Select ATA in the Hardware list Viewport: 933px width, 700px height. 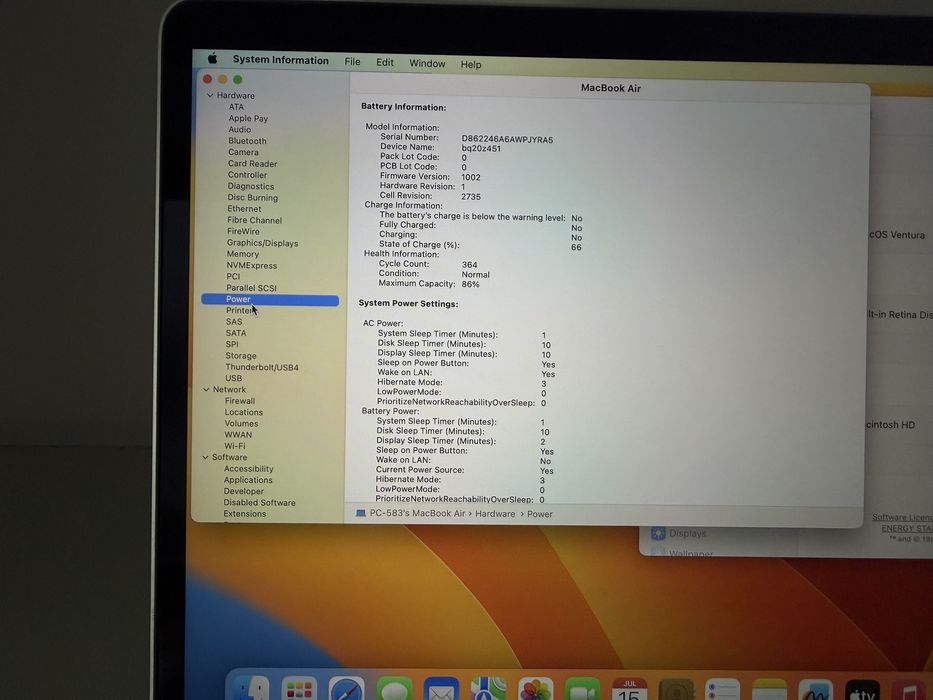236,107
